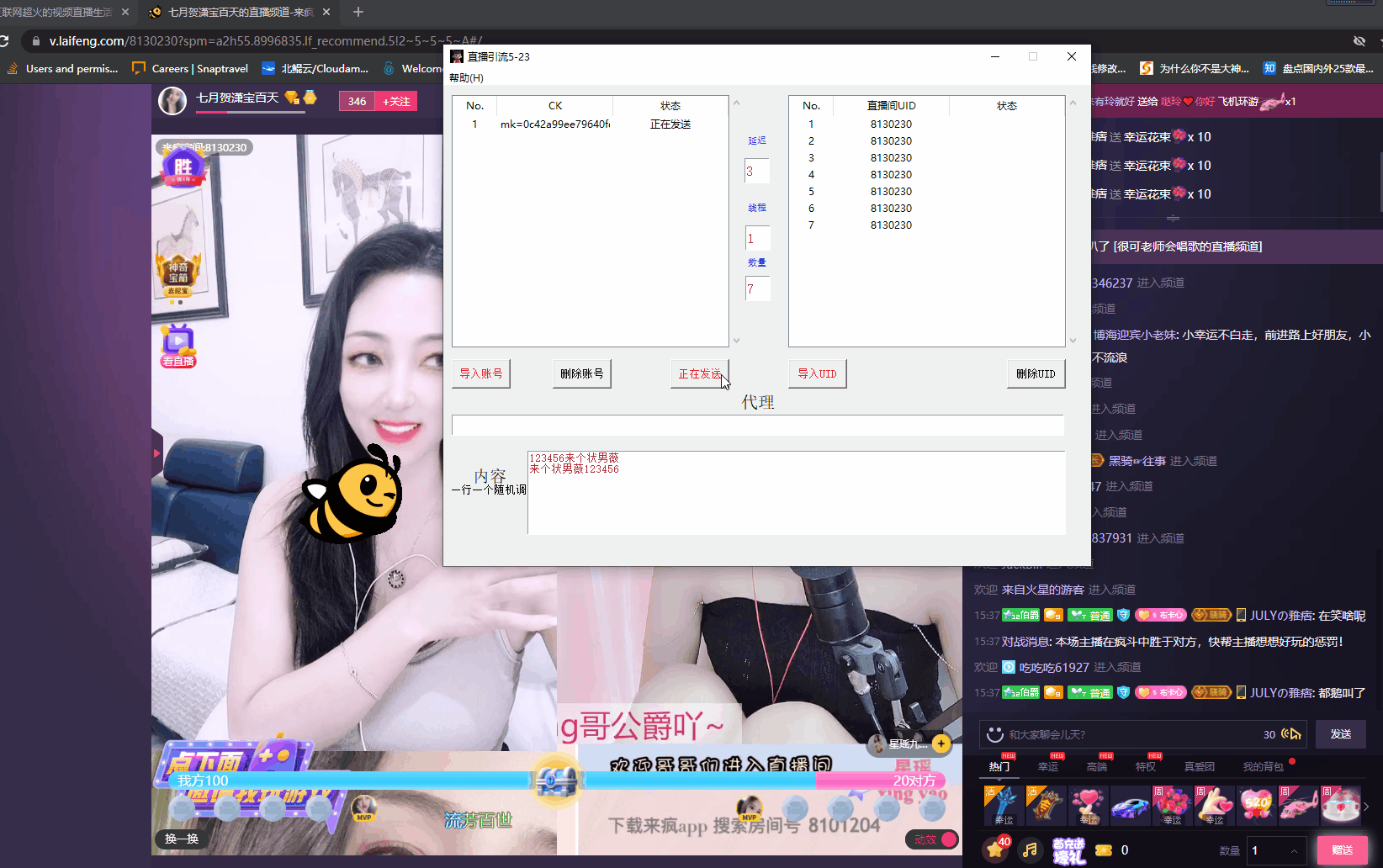This screenshot has width=1383, height=868.
Task: Switch to the 热门 gift tab
Action: [999, 766]
